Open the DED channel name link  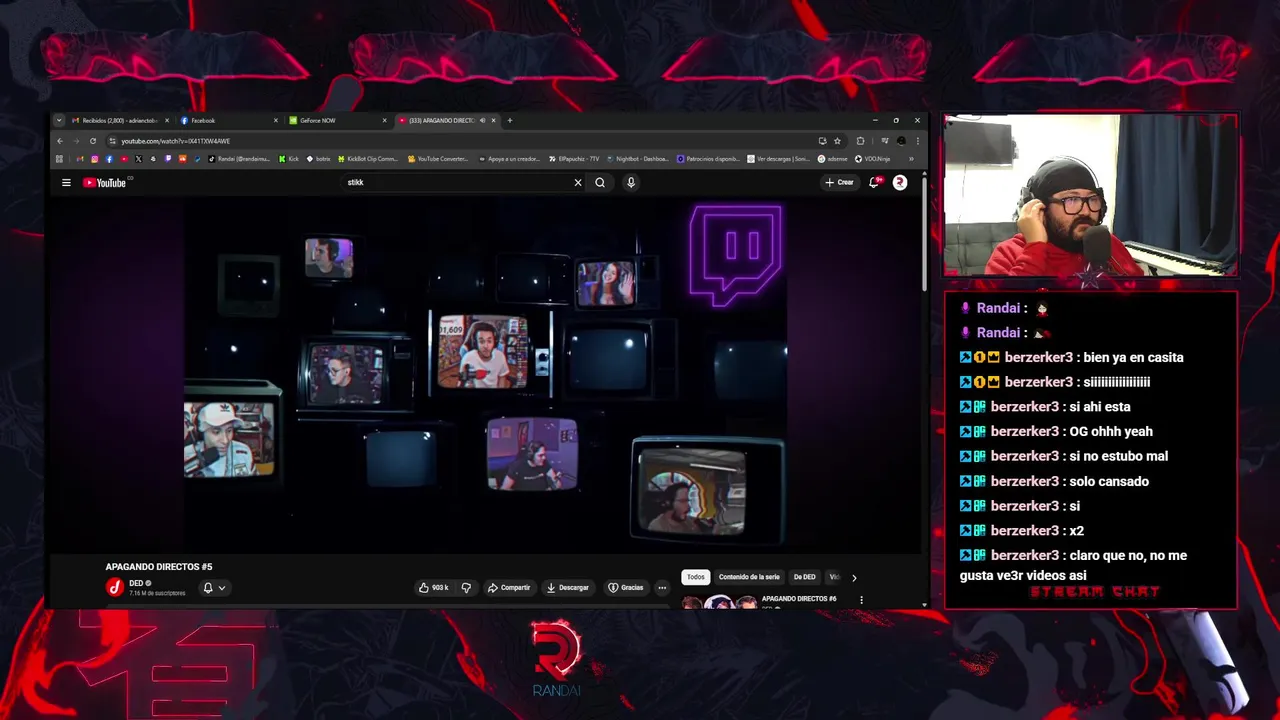[136, 583]
